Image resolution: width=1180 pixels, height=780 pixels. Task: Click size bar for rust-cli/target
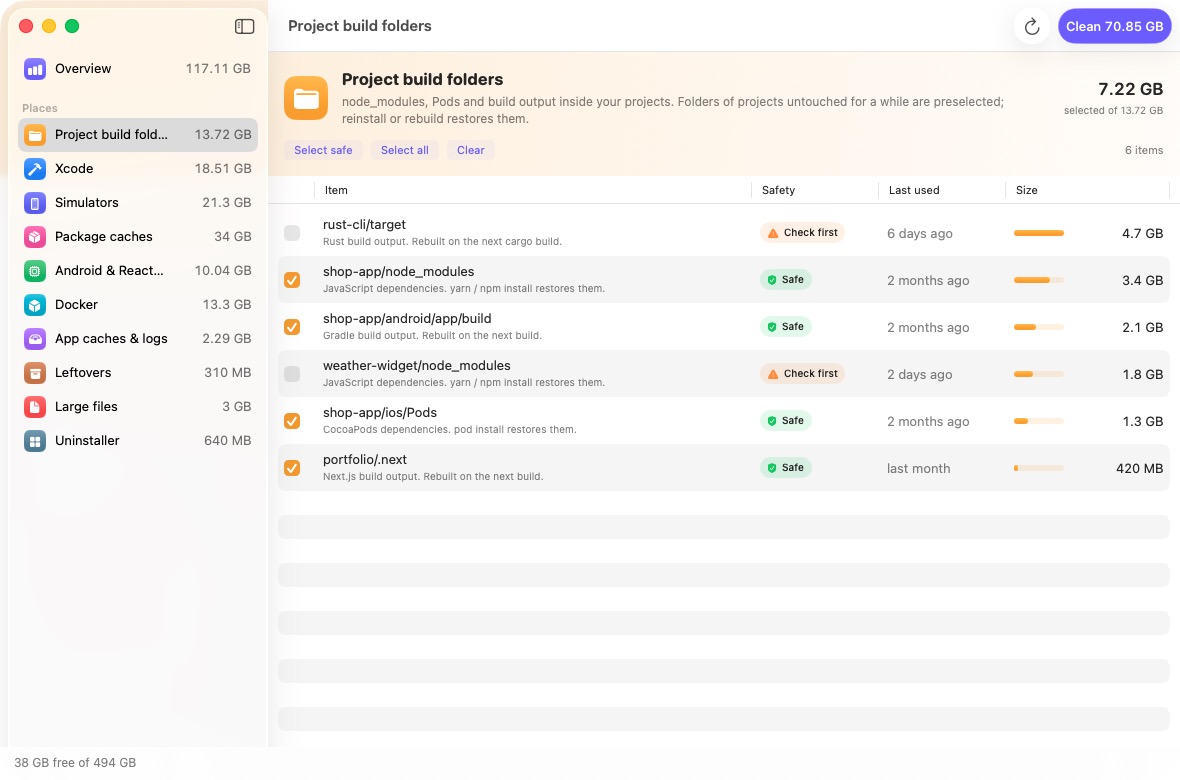tap(1039, 233)
